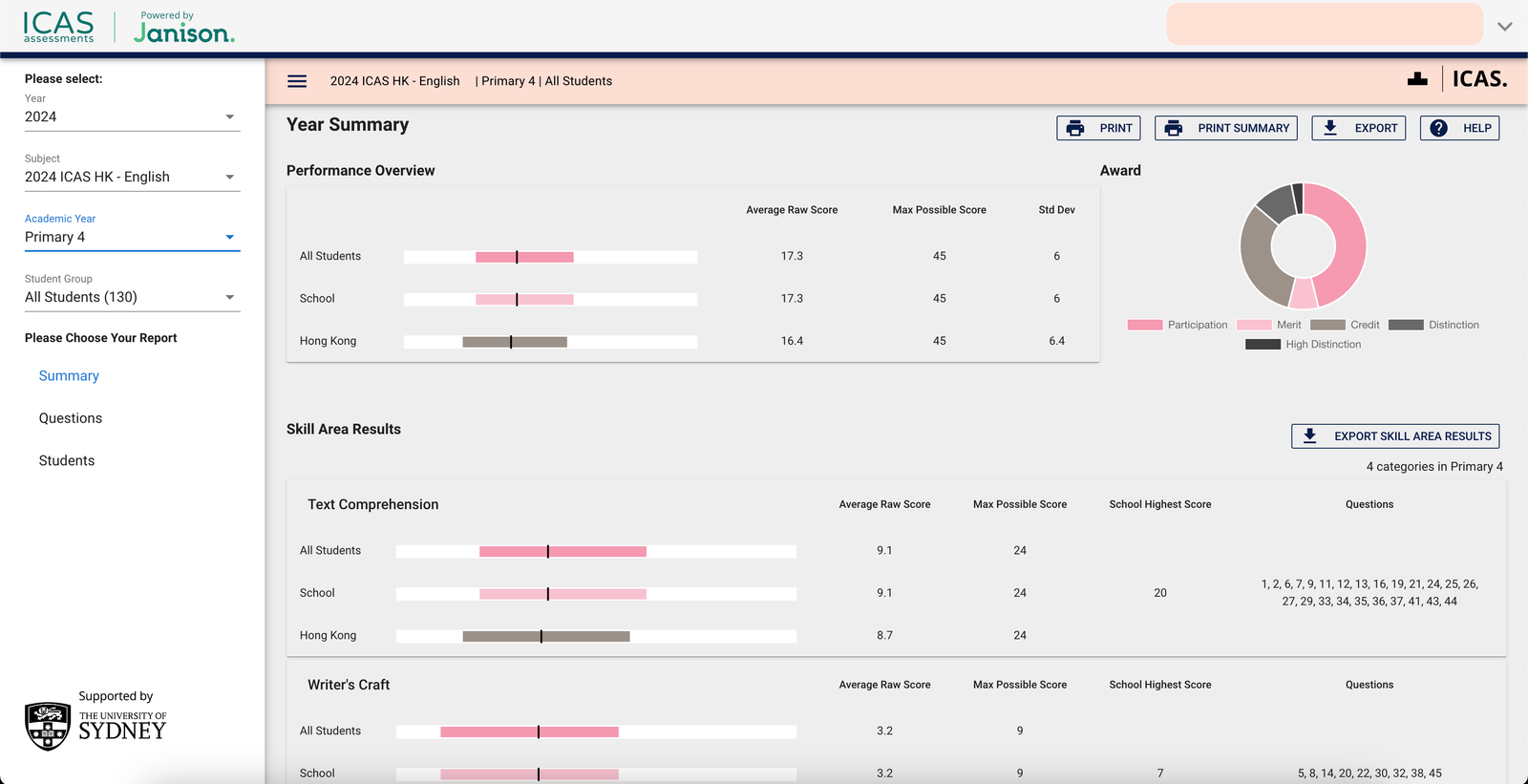Toggle the Participation legend item
This screenshot has height=784, width=1528.
pyautogui.click(x=1178, y=325)
